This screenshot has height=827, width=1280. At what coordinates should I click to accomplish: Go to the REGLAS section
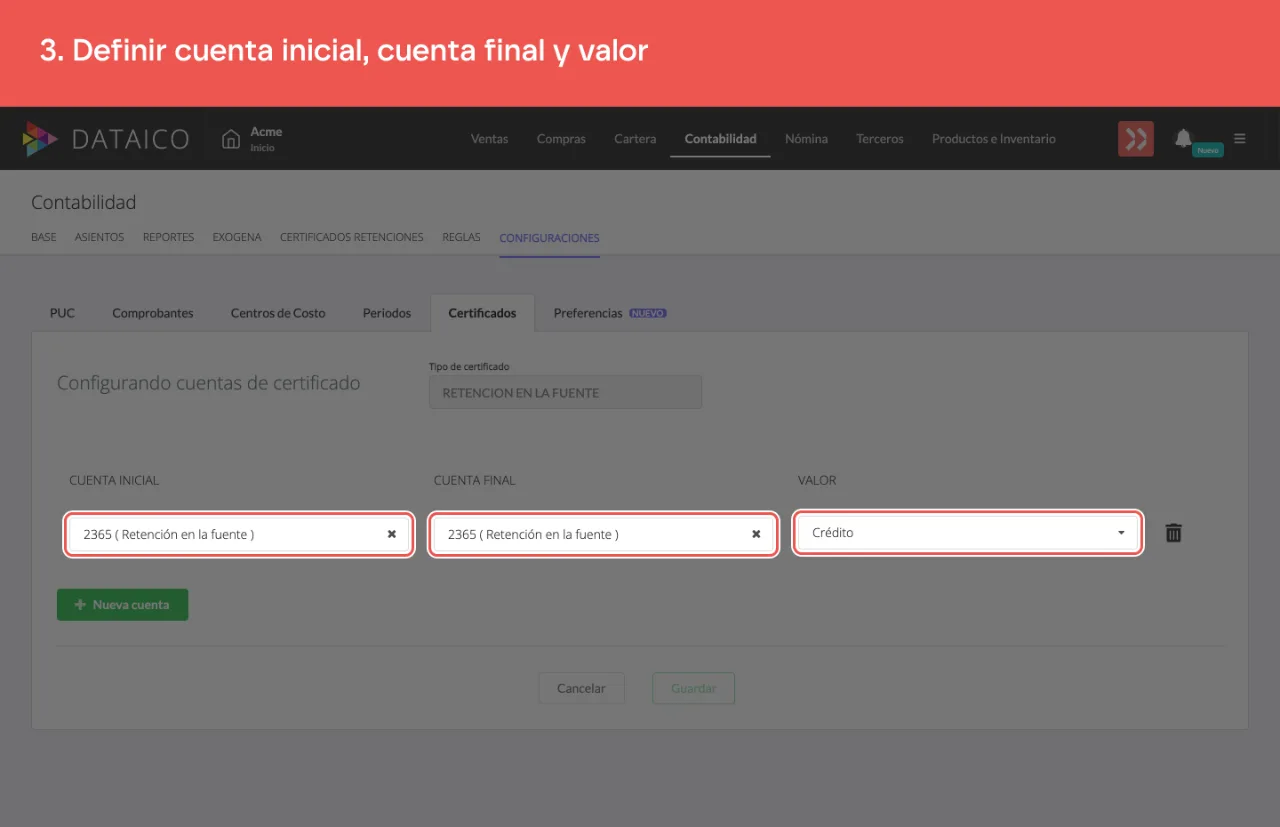461,238
